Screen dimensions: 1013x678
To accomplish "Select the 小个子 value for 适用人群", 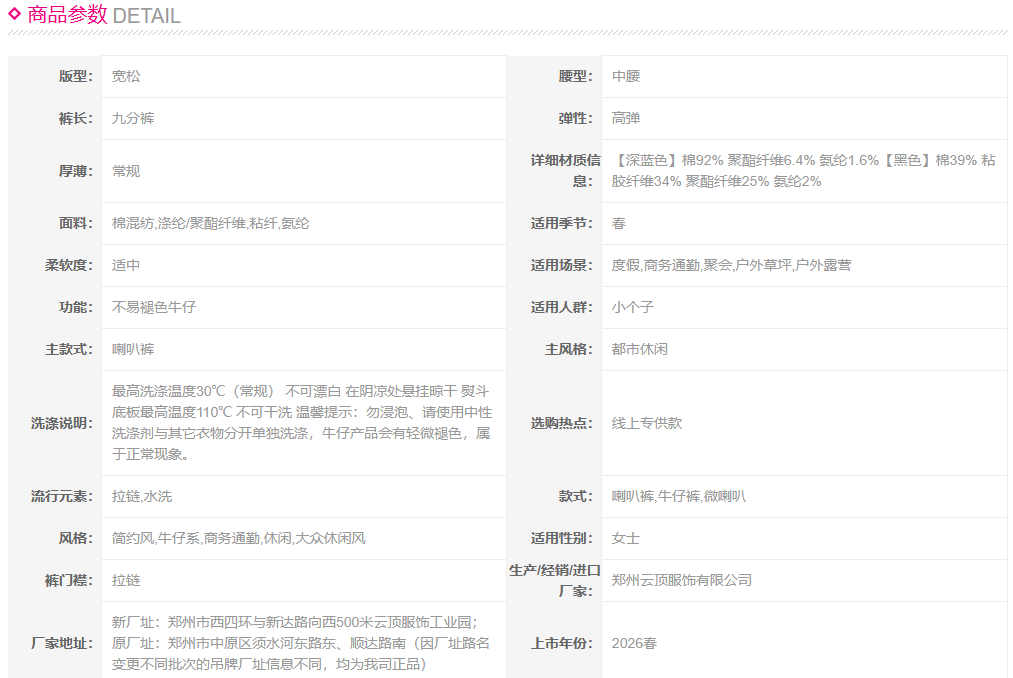I will pos(633,307).
